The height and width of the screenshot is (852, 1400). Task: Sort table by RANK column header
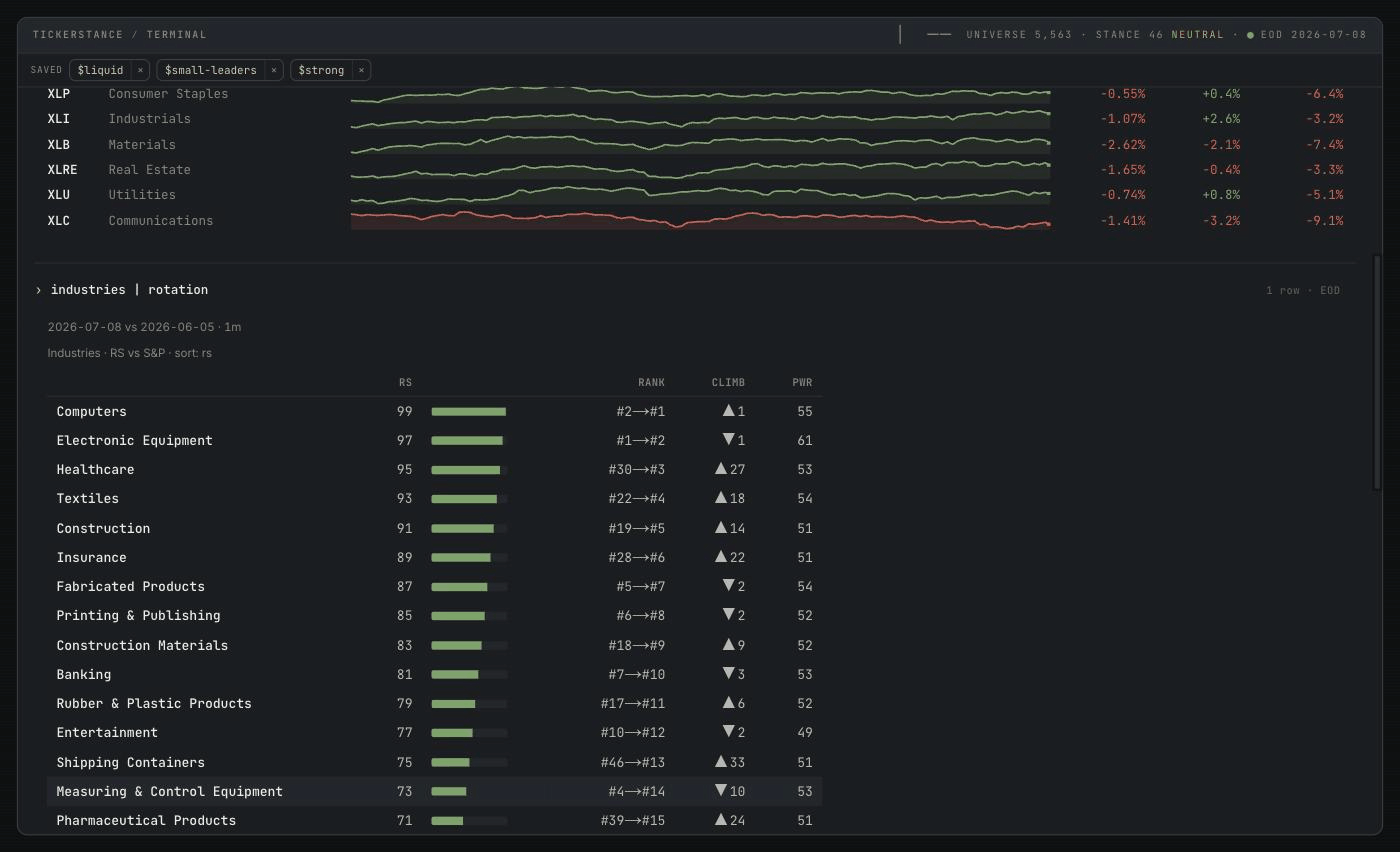(x=651, y=382)
